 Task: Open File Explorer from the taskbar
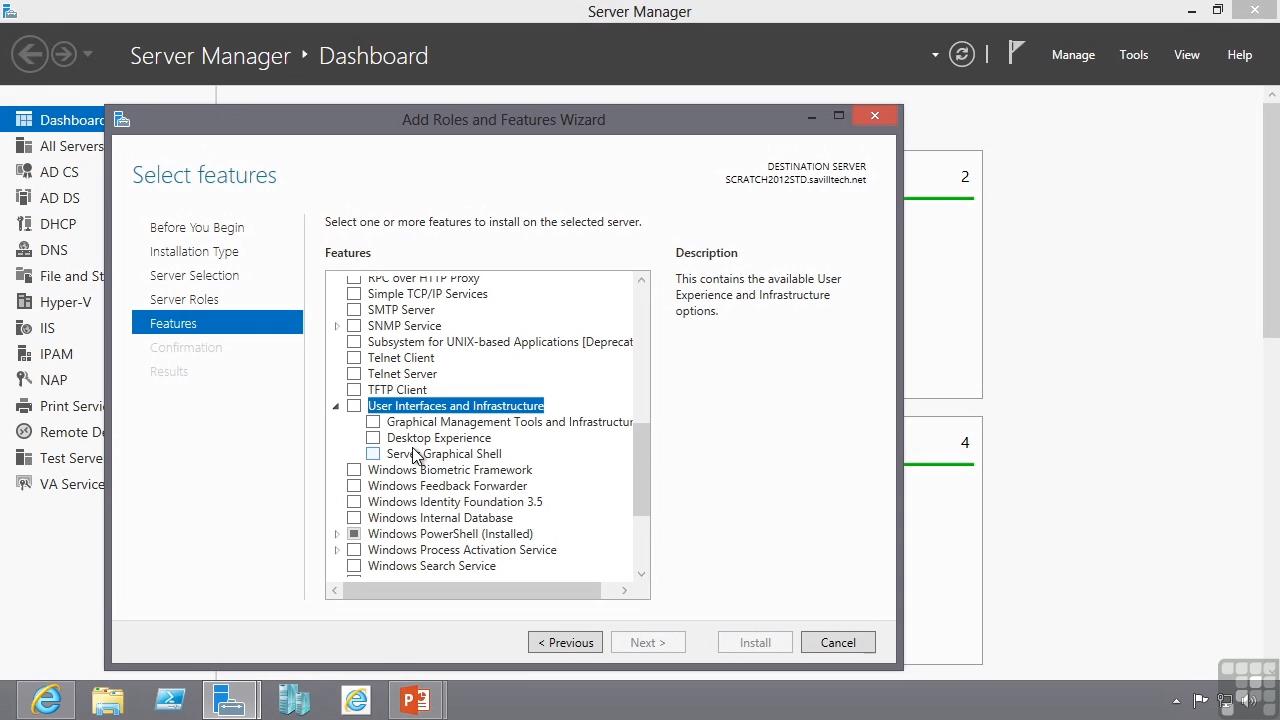pyautogui.click(x=108, y=700)
